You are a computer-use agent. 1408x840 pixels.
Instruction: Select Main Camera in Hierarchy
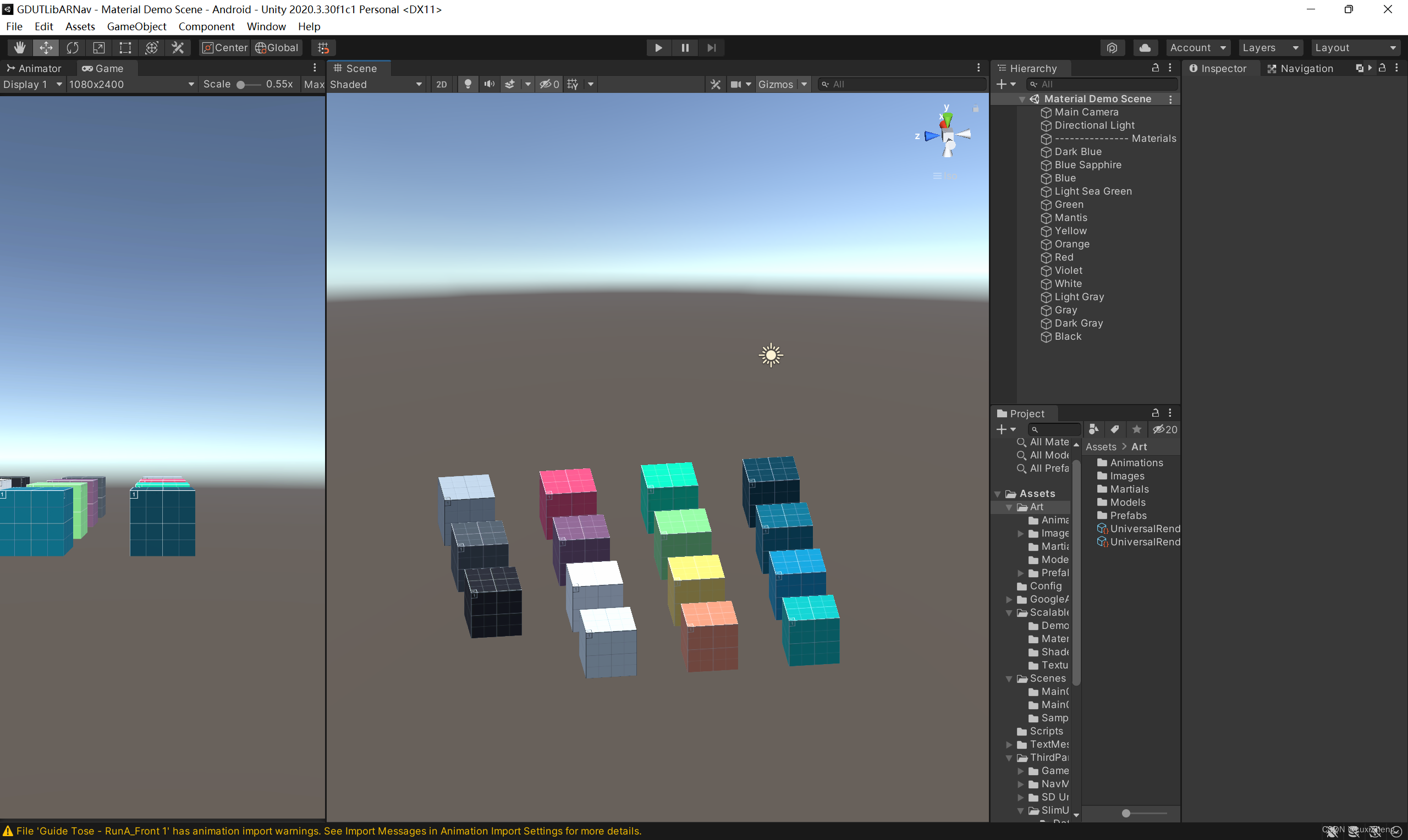[1086, 112]
